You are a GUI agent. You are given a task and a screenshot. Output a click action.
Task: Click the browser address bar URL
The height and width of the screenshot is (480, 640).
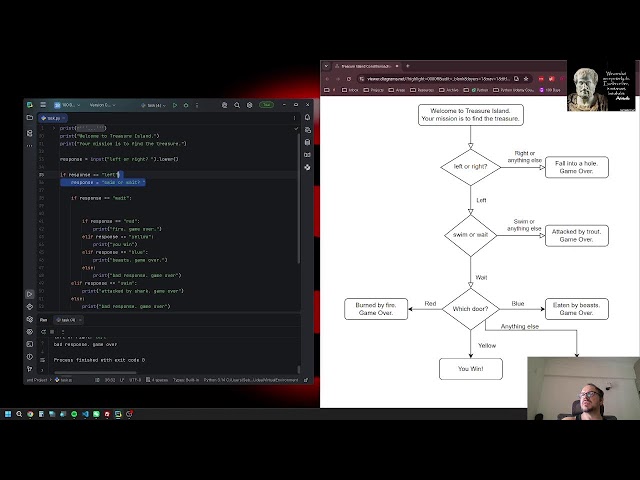[x=439, y=79]
